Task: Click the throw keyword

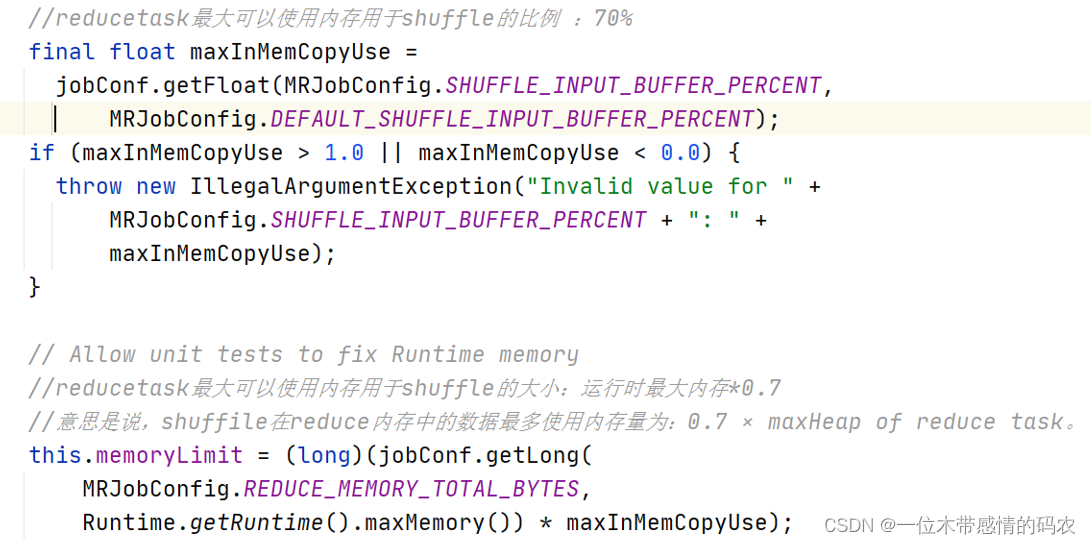Action: (89, 186)
